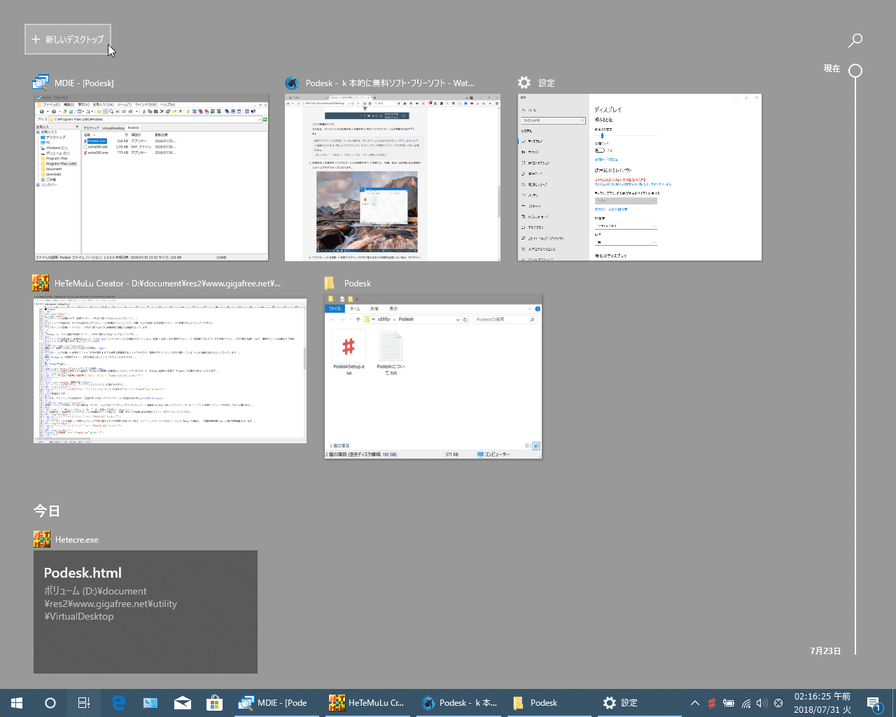Switch to 設定 taskbar button
This screenshot has height=717, width=896.
641,703
